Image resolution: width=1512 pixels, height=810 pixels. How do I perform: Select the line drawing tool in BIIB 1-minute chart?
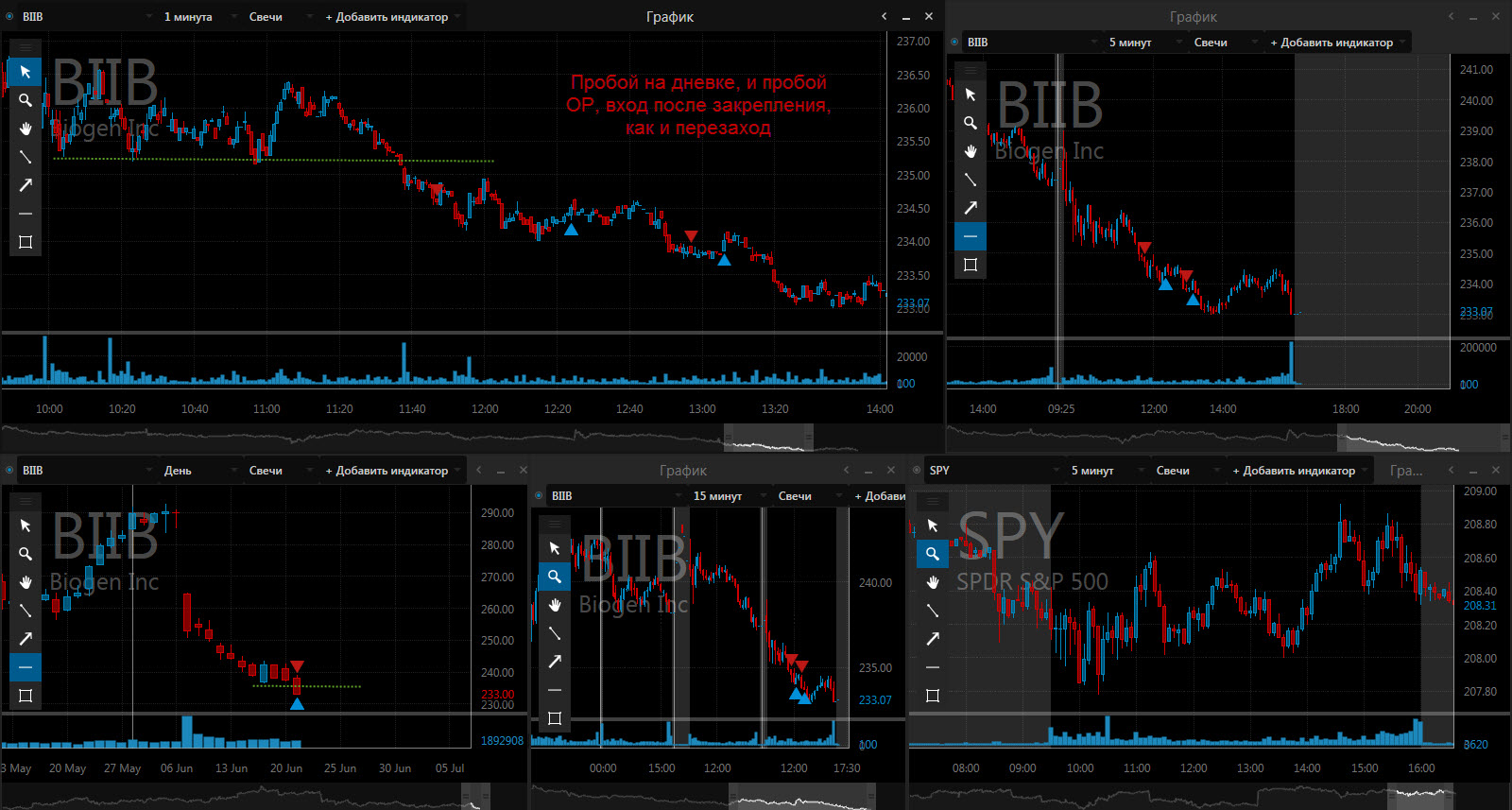tap(26, 157)
